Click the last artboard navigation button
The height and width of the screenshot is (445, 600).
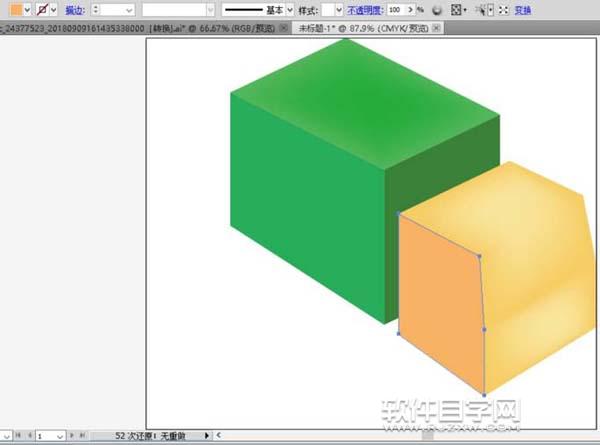tap(82, 435)
